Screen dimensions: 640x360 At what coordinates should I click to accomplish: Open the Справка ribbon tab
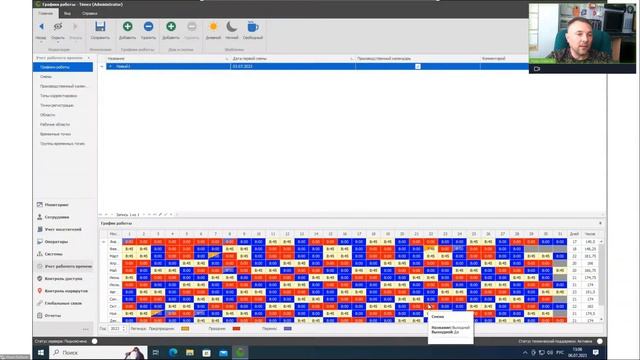click(89, 13)
